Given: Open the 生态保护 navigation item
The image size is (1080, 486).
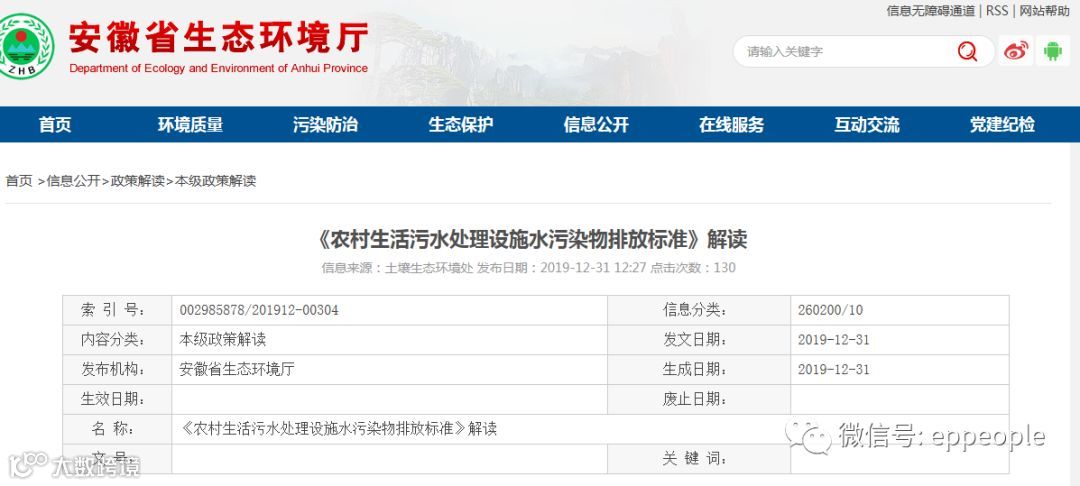Looking at the screenshot, I should tap(461, 125).
